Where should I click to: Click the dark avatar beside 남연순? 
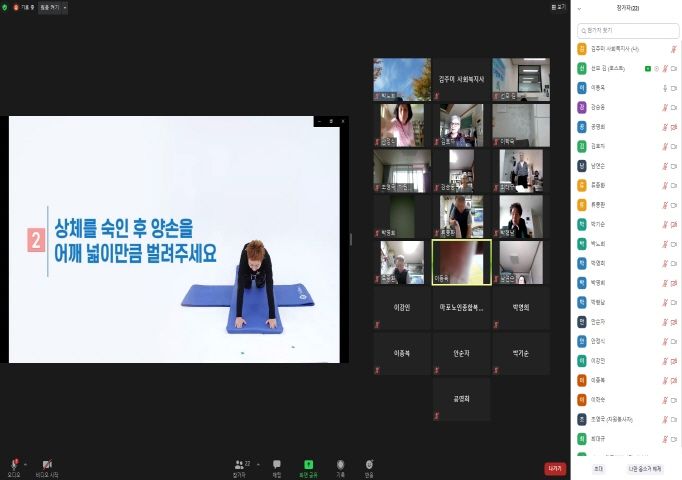582,166
